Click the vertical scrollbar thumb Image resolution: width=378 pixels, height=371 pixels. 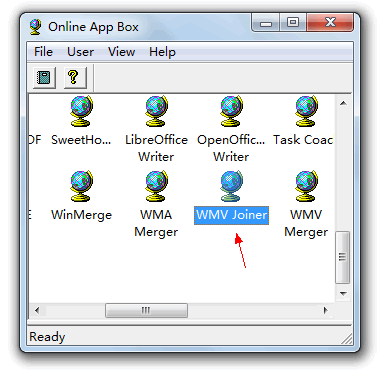(x=343, y=257)
